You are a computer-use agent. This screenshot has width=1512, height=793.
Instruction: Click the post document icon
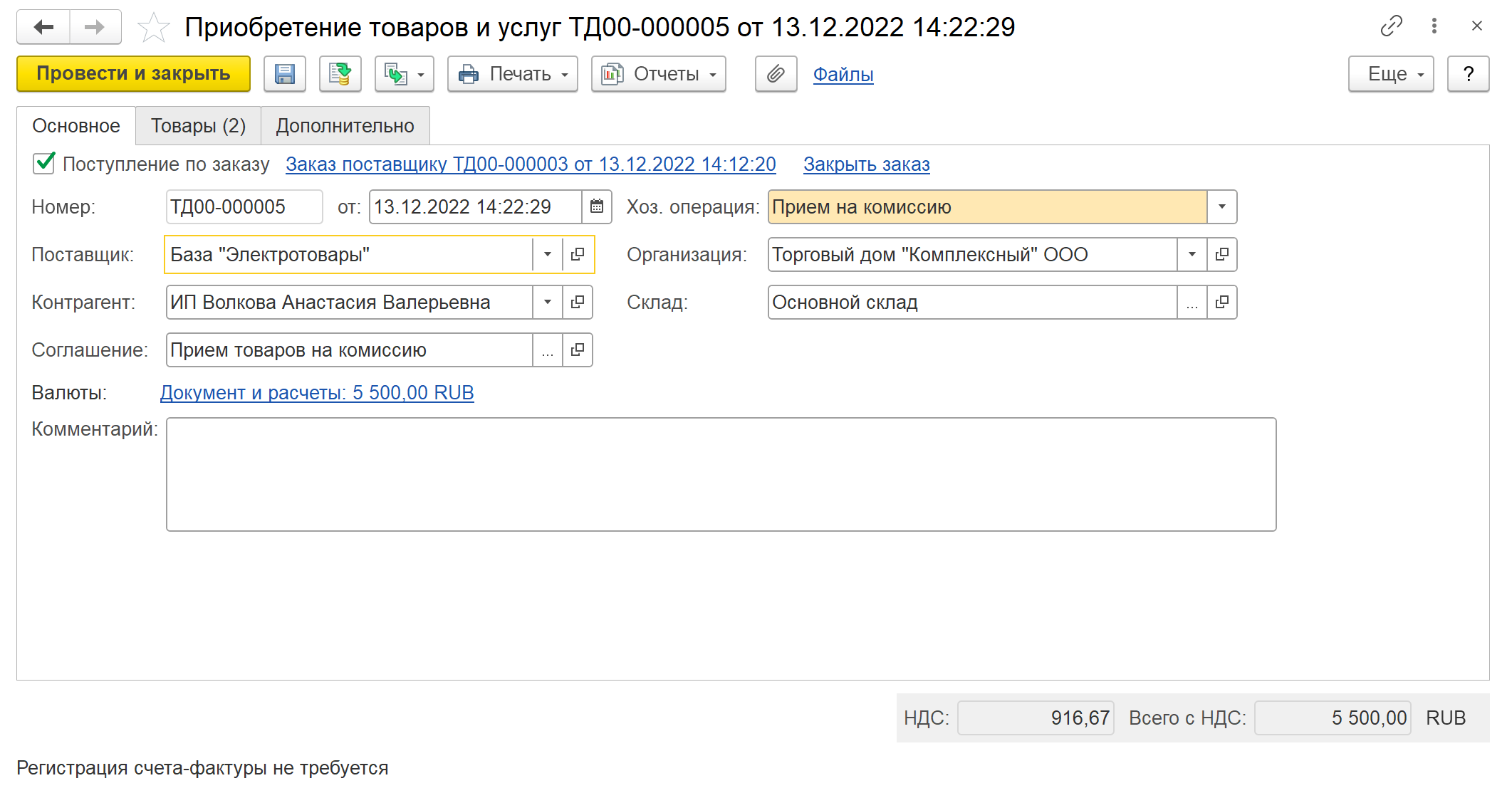[x=340, y=74]
